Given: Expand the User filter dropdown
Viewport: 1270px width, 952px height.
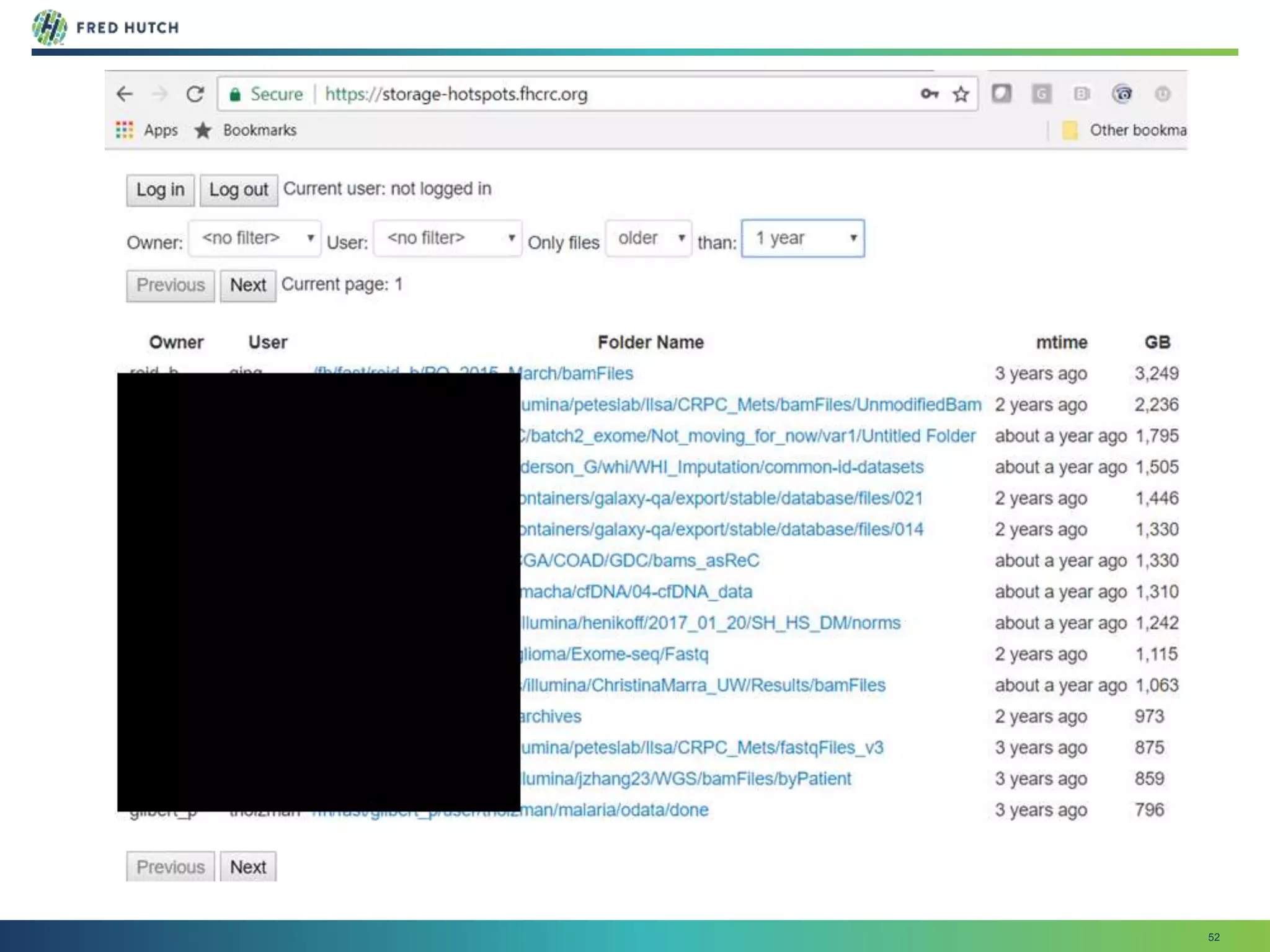Looking at the screenshot, I should (x=447, y=239).
